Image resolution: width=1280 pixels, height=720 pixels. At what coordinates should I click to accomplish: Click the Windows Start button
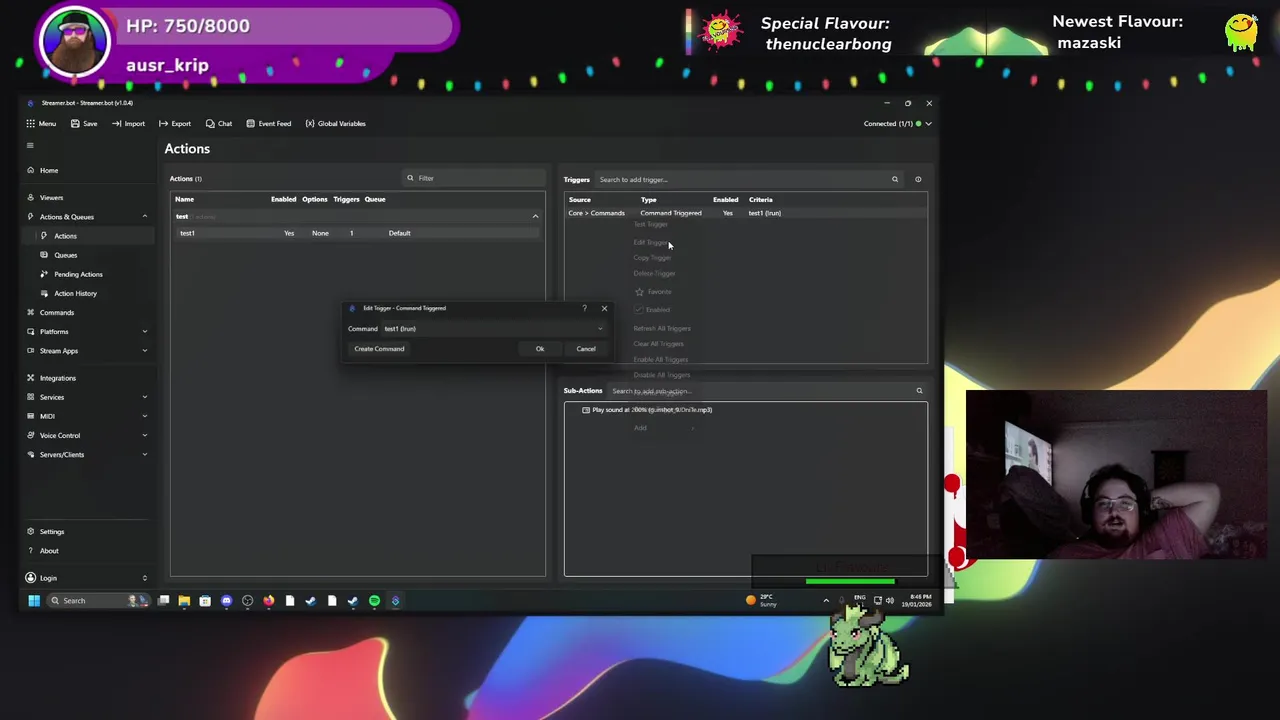tap(33, 600)
